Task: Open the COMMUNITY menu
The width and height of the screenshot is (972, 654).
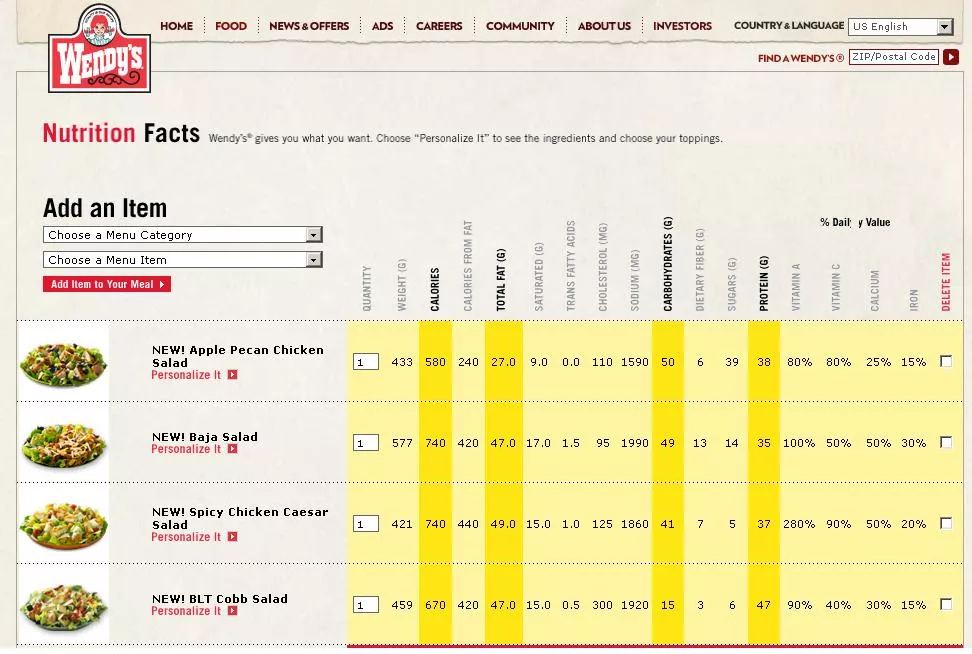Action: [x=520, y=26]
